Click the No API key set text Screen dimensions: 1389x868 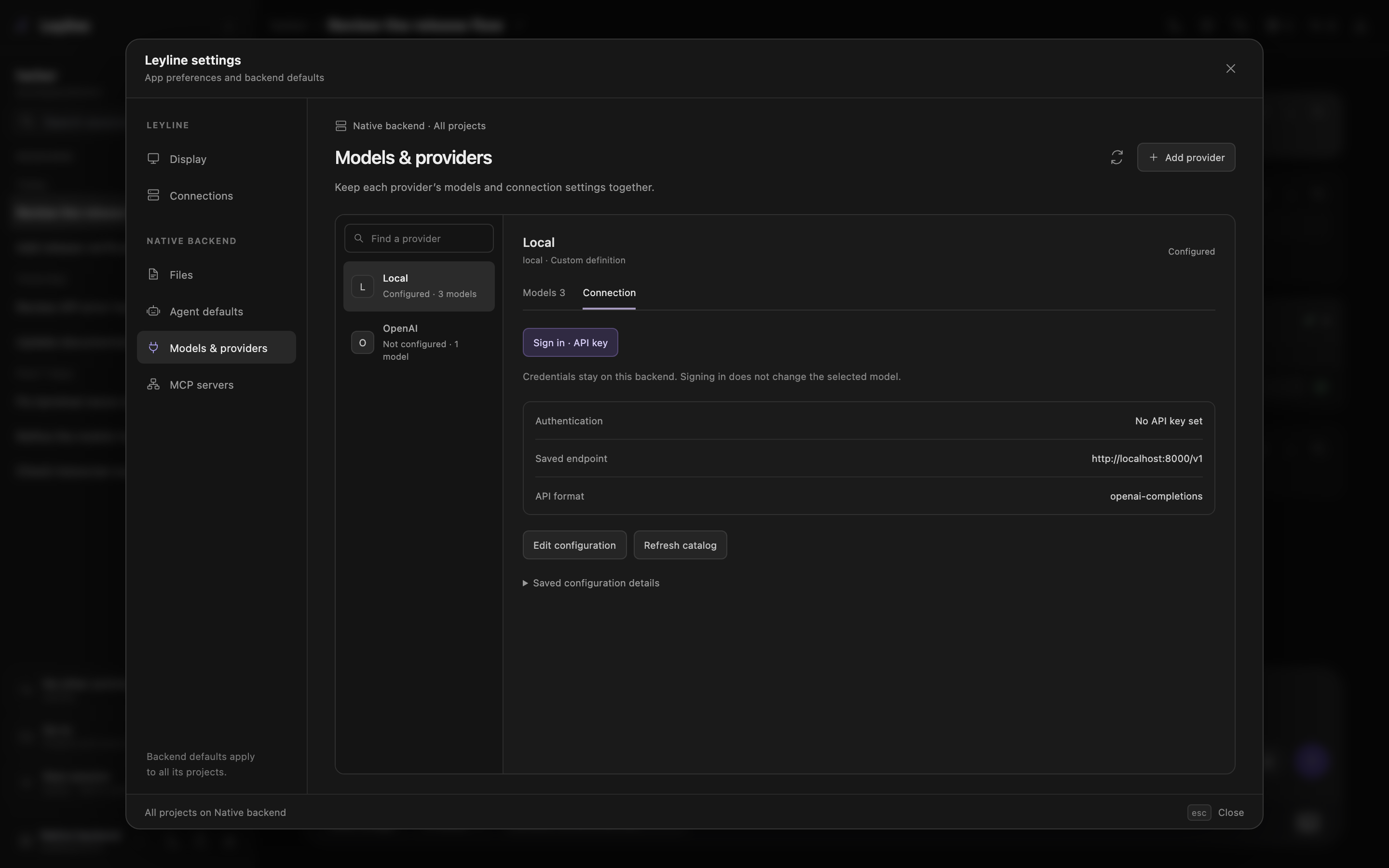(x=1169, y=421)
